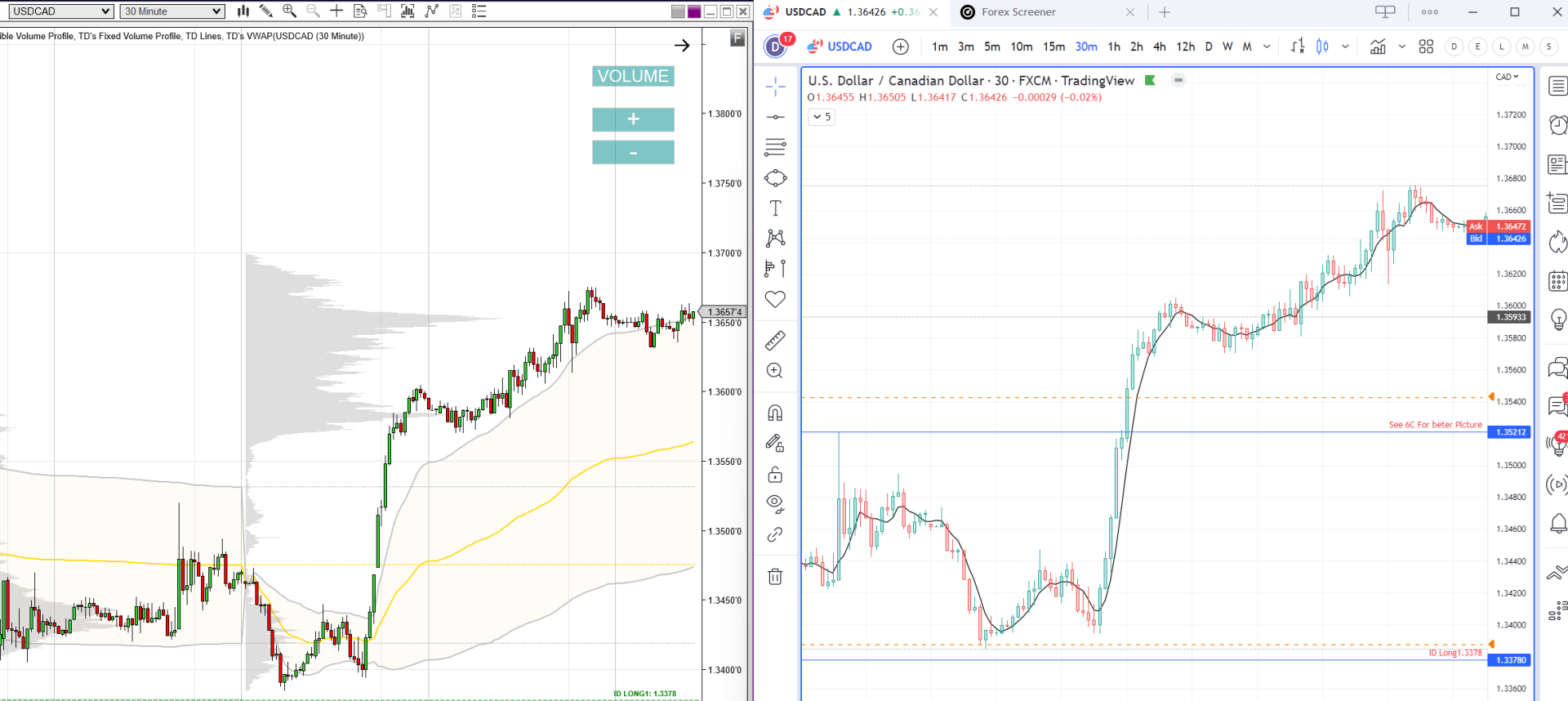The width and height of the screenshot is (1568, 701).
Task: Switch to the USDCAD TradingView tab
Action: click(849, 12)
